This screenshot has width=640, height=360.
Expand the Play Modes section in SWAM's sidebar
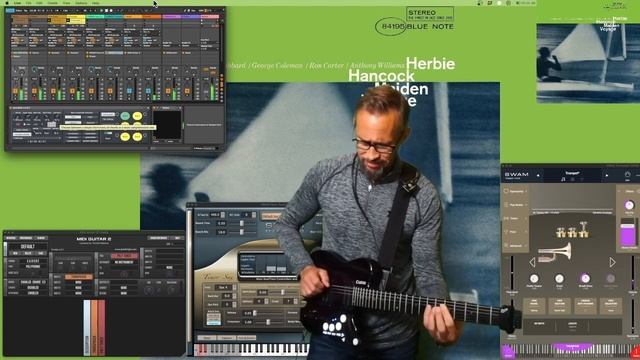tap(516, 205)
